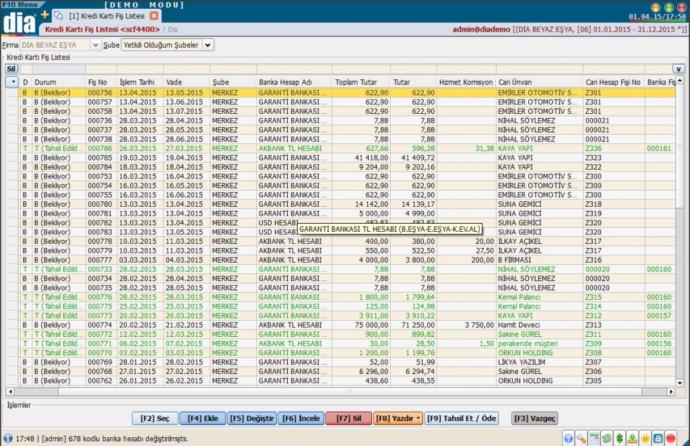Click the green download arrow icon
Screen dimensions: 690x446
[x=632, y=438]
